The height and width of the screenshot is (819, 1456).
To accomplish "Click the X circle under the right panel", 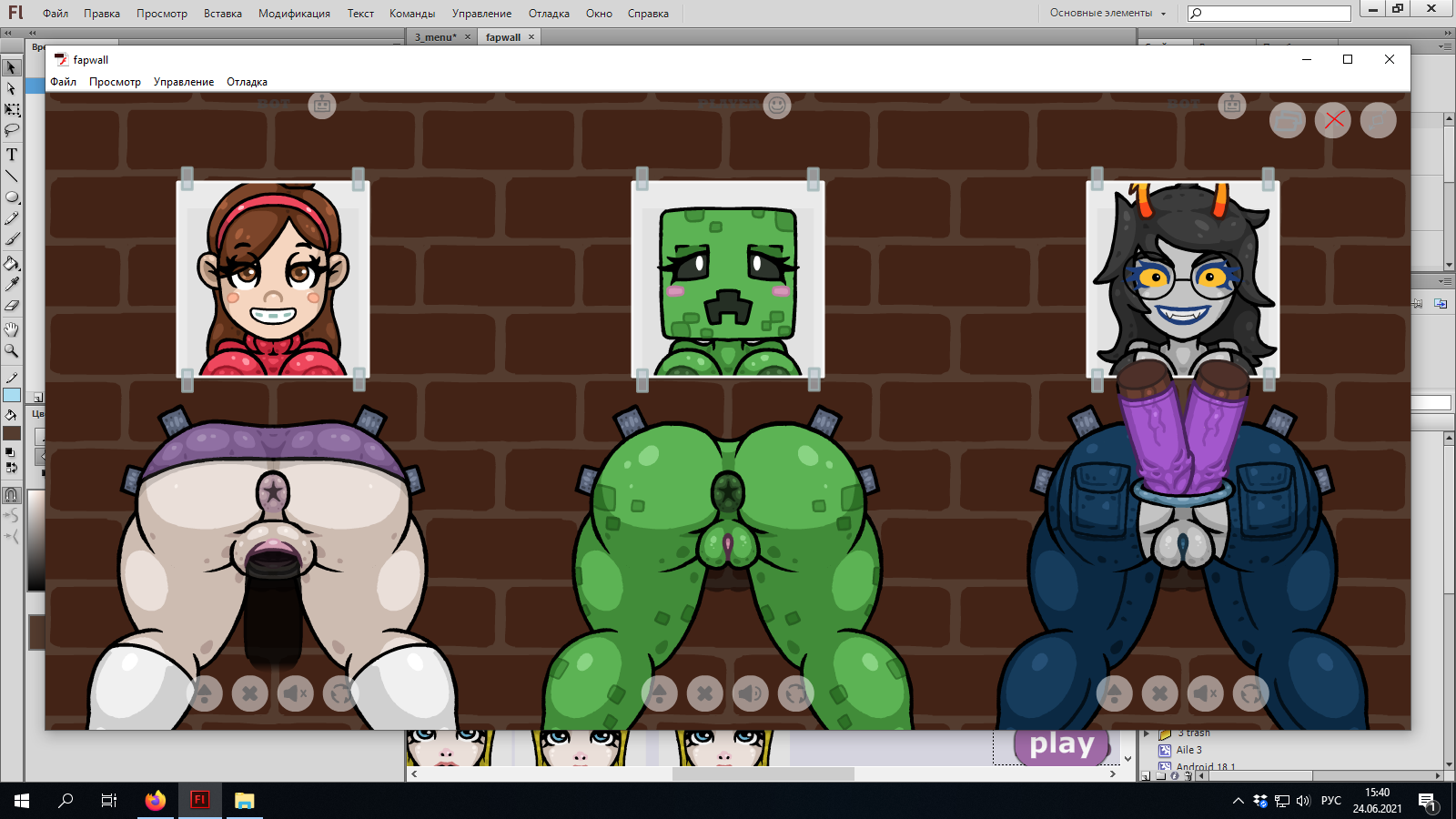I will 1160,693.
